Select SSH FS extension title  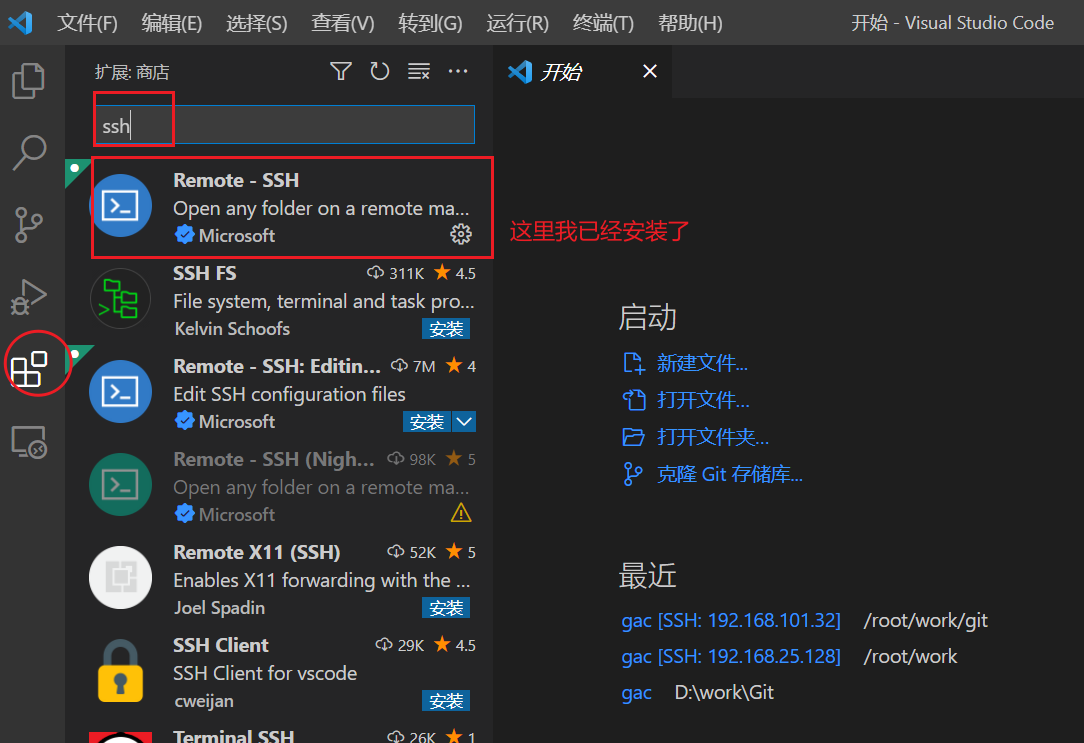(x=205, y=273)
